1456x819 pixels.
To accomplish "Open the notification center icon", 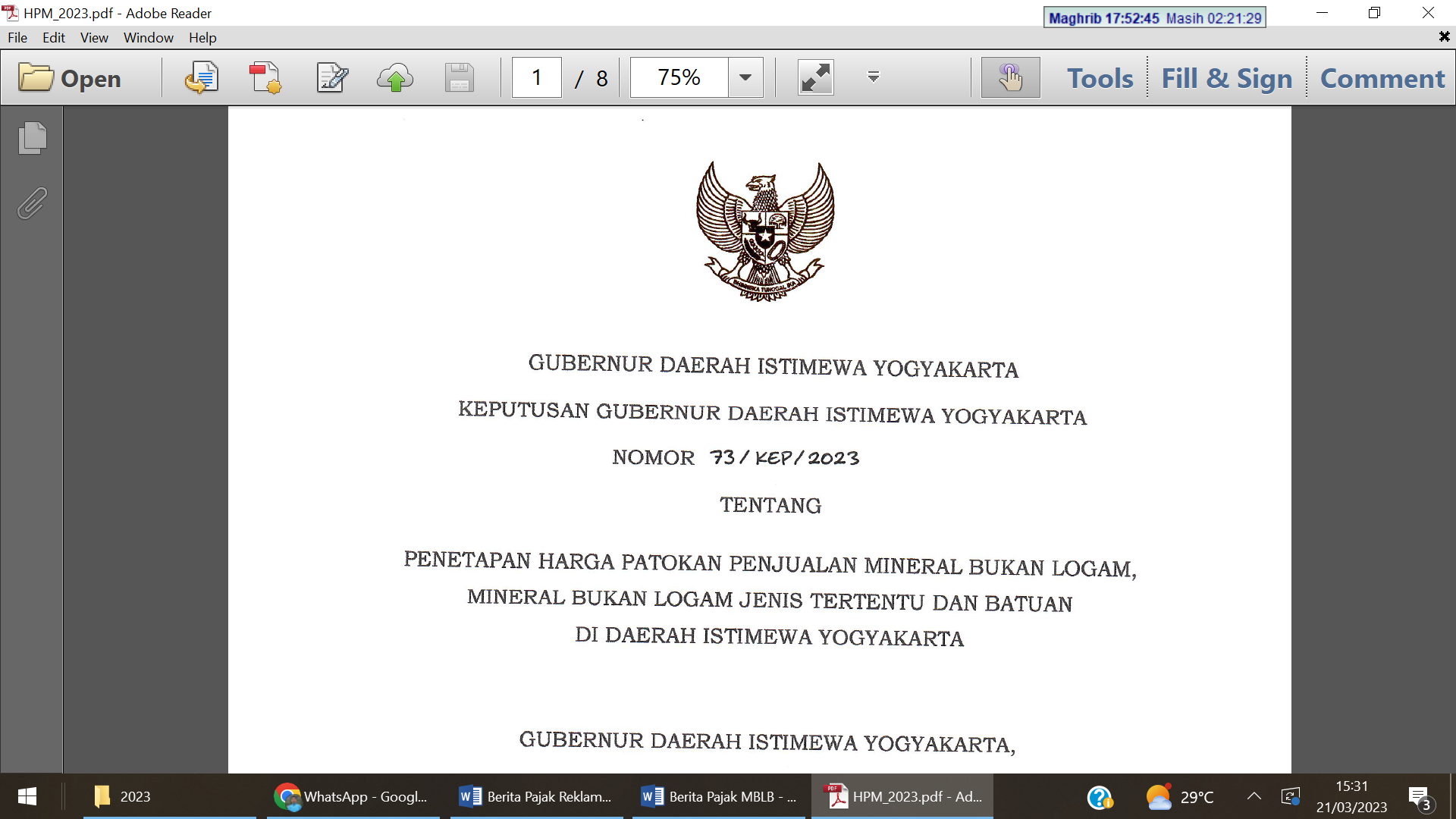I will pyautogui.click(x=1421, y=797).
